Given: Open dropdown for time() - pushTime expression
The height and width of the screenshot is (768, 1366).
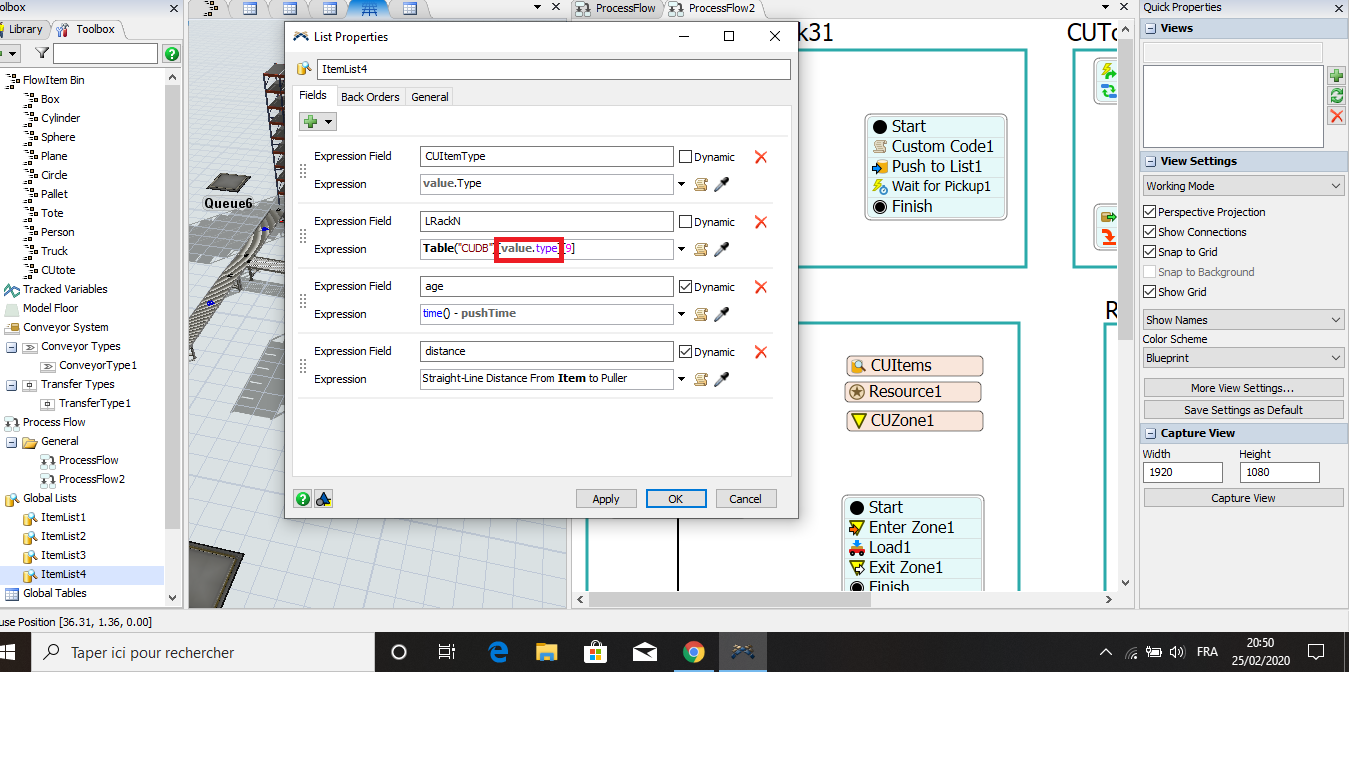Looking at the screenshot, I should click(682, 314).
